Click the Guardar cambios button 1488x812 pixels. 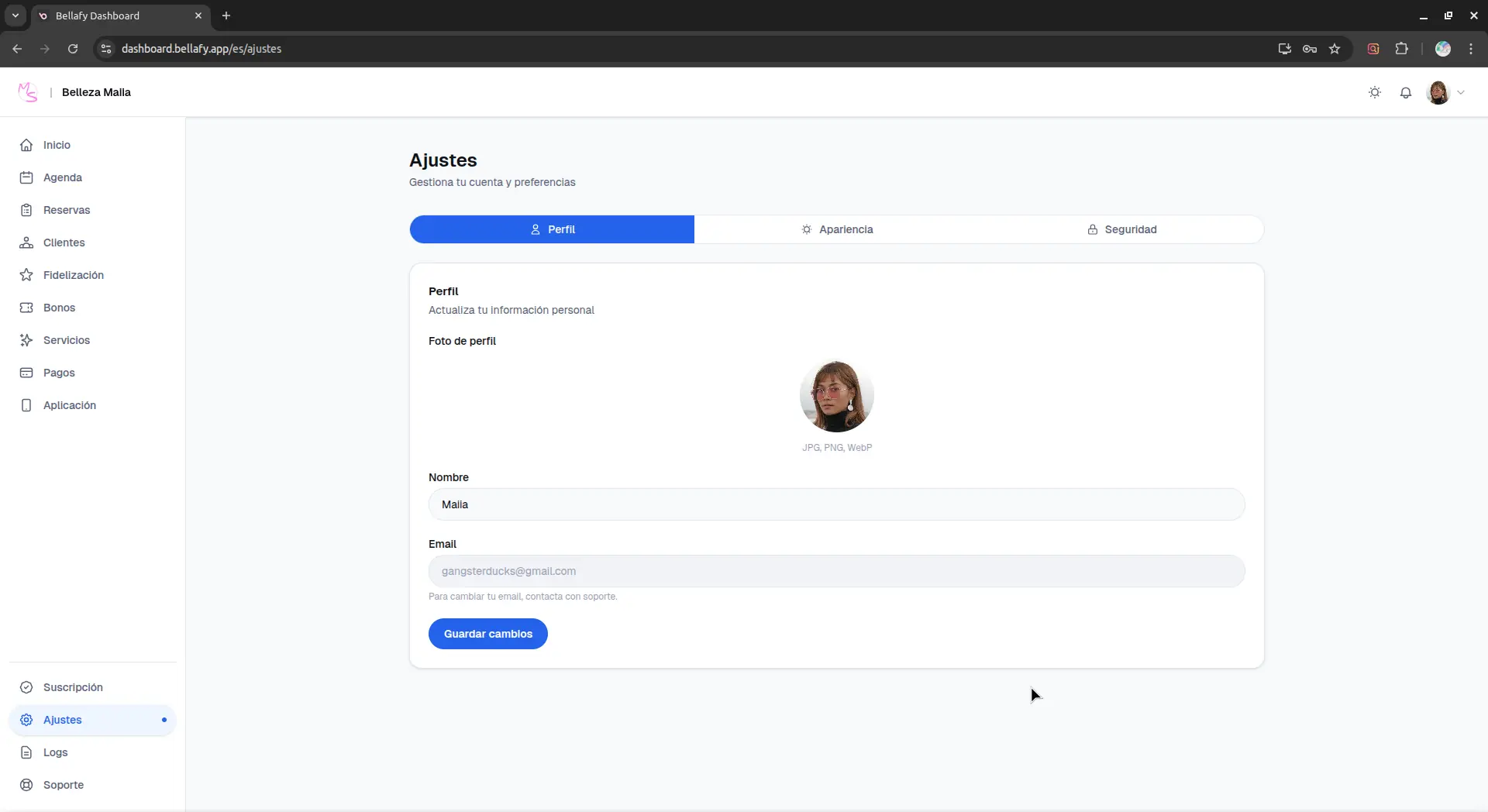point(487,633)
